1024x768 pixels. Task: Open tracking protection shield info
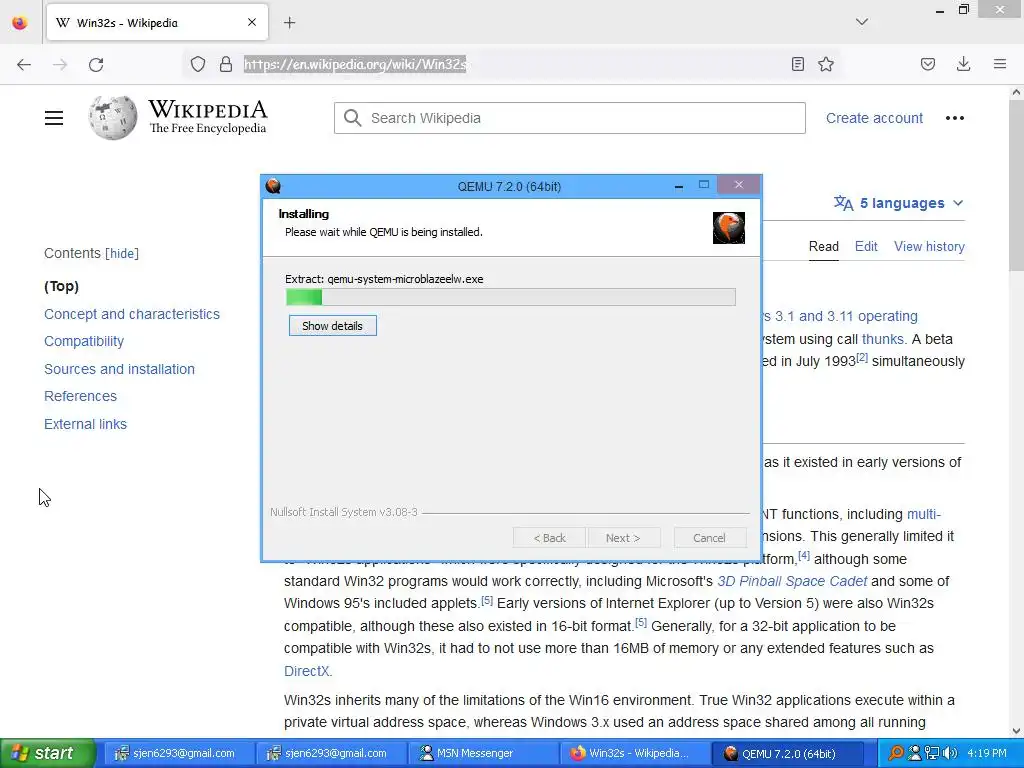click(198, 64)
